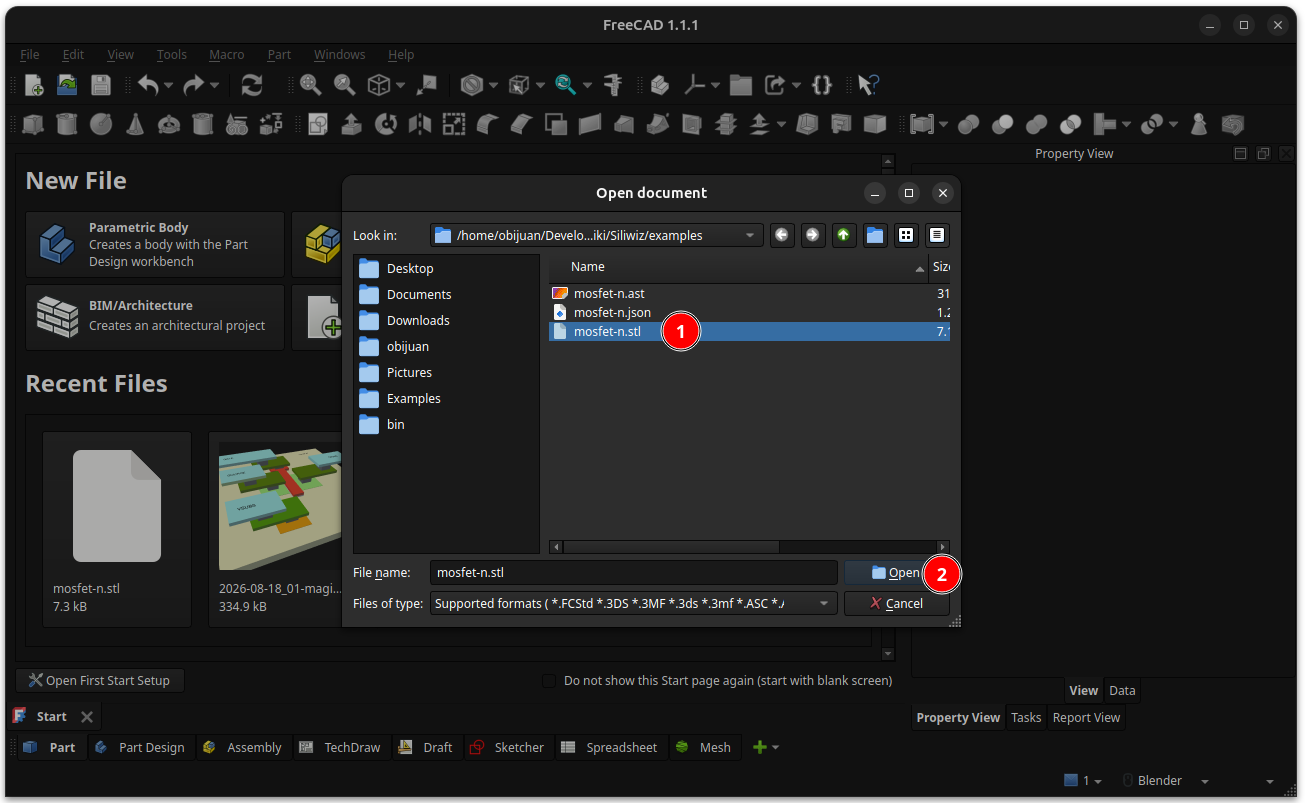
Task: Select mosfet-n.json in the file list
Action: tap(612, 313)
